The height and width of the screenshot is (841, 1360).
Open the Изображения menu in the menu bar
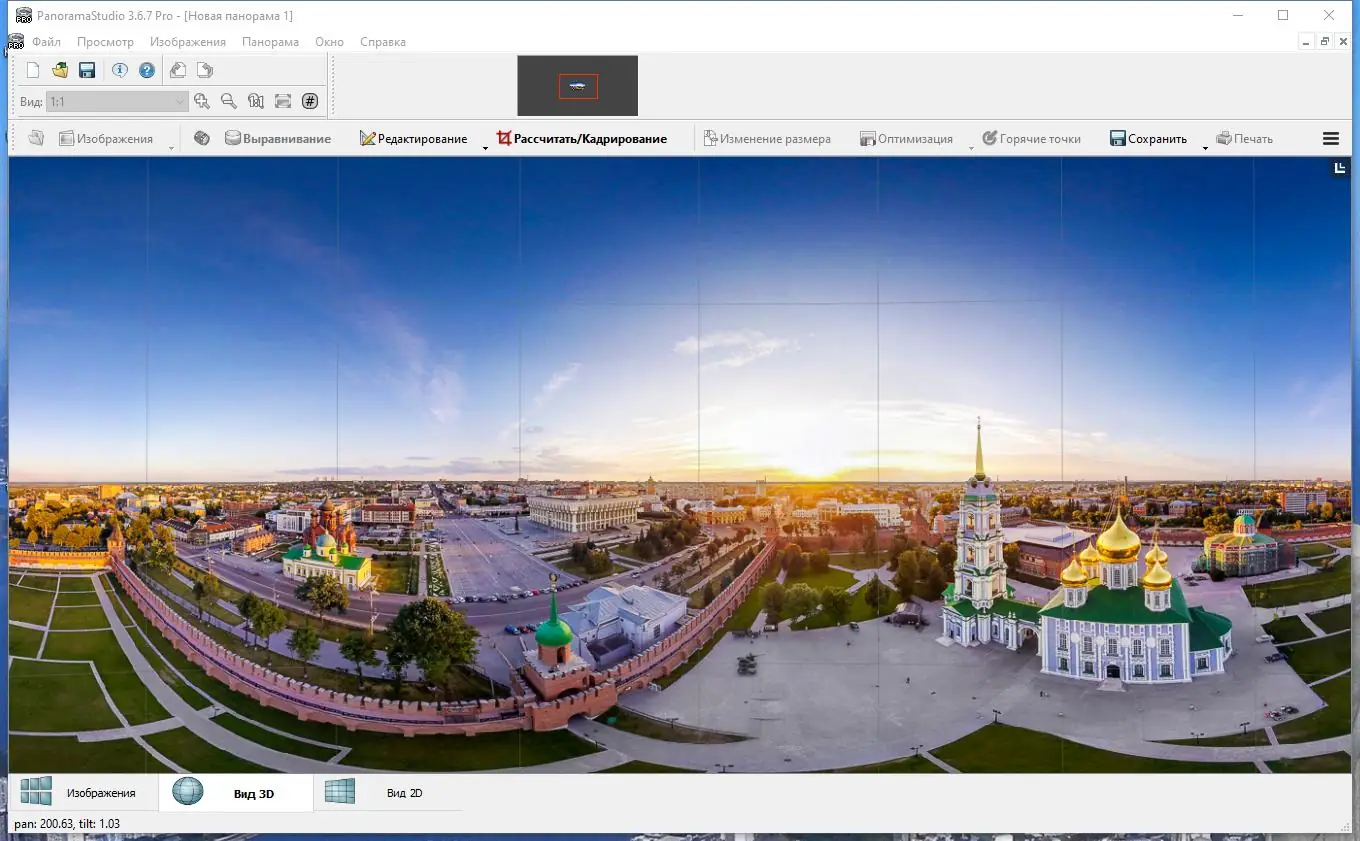pyautogui.click(x=188, y=42)
